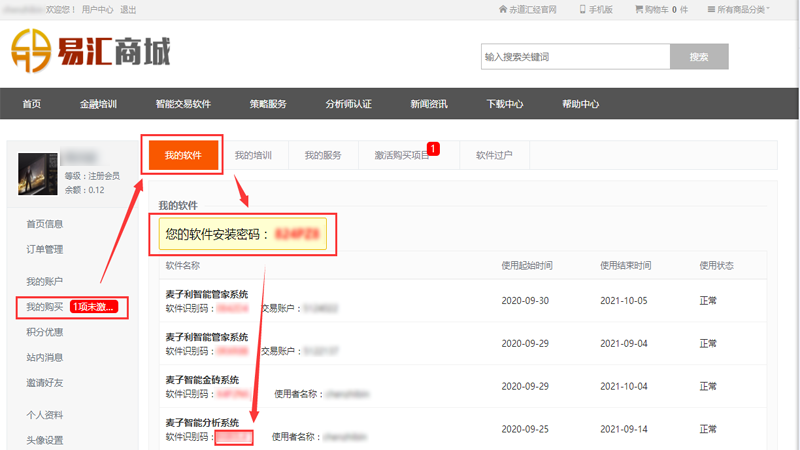The width and height of the screenshot is (800, 450).
Task: Click end date 2021-09-04
Action: point(624,343)
